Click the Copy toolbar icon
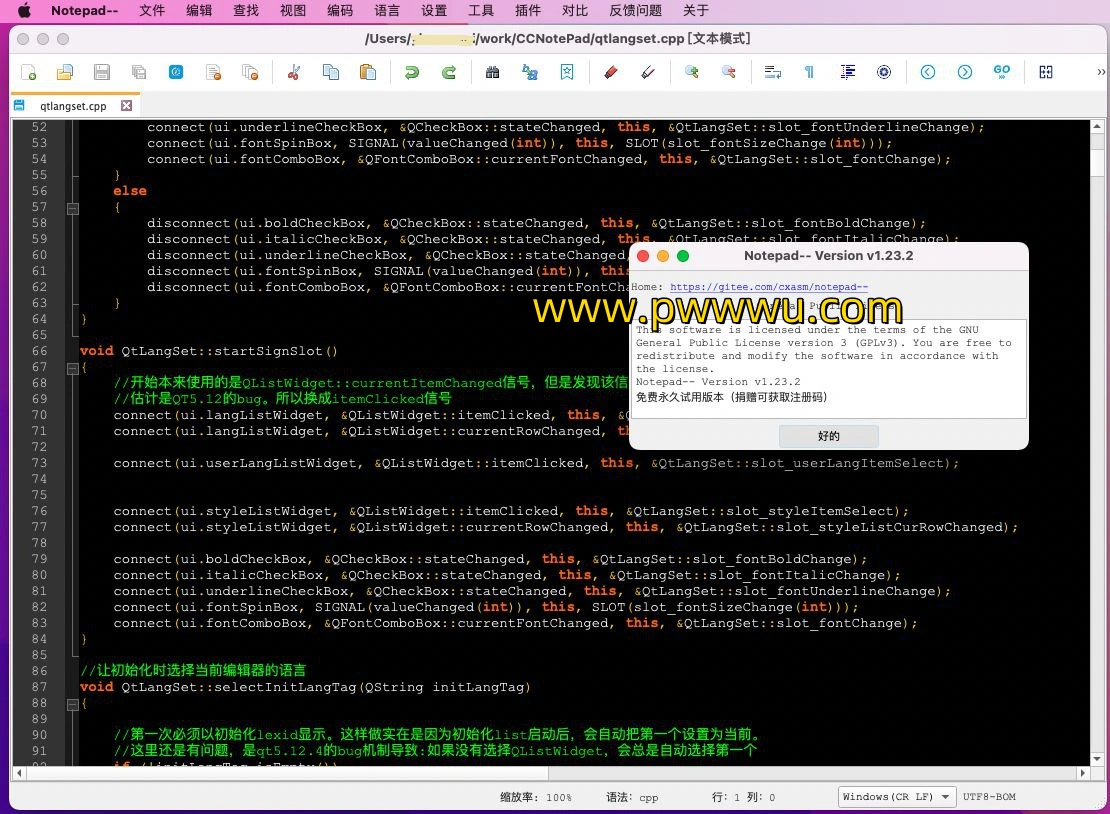Image resolution: width=1110 pixels, height=814 pixels. [x=331, y=72]
